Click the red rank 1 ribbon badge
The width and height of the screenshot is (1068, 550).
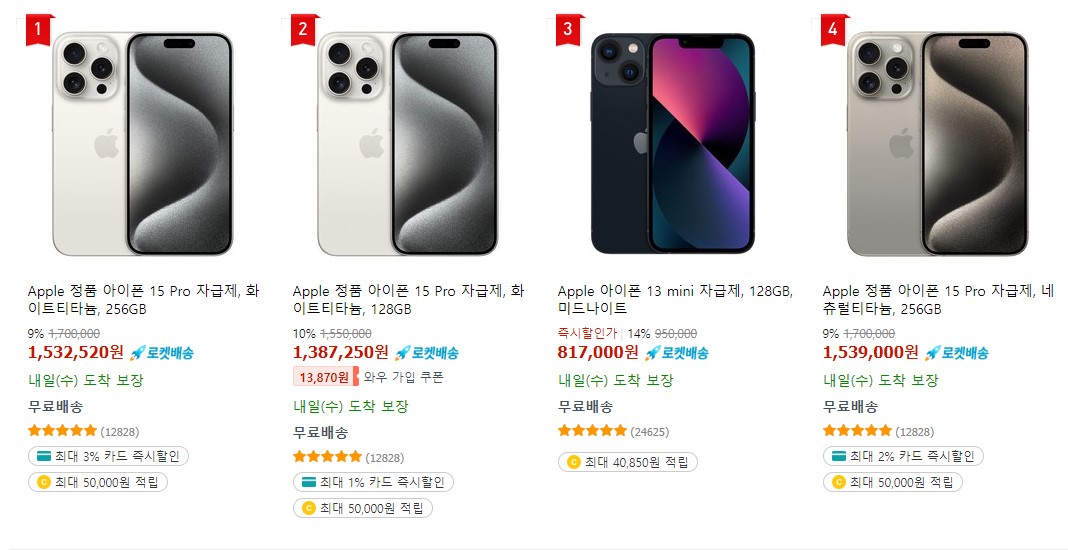coord(40,29)
